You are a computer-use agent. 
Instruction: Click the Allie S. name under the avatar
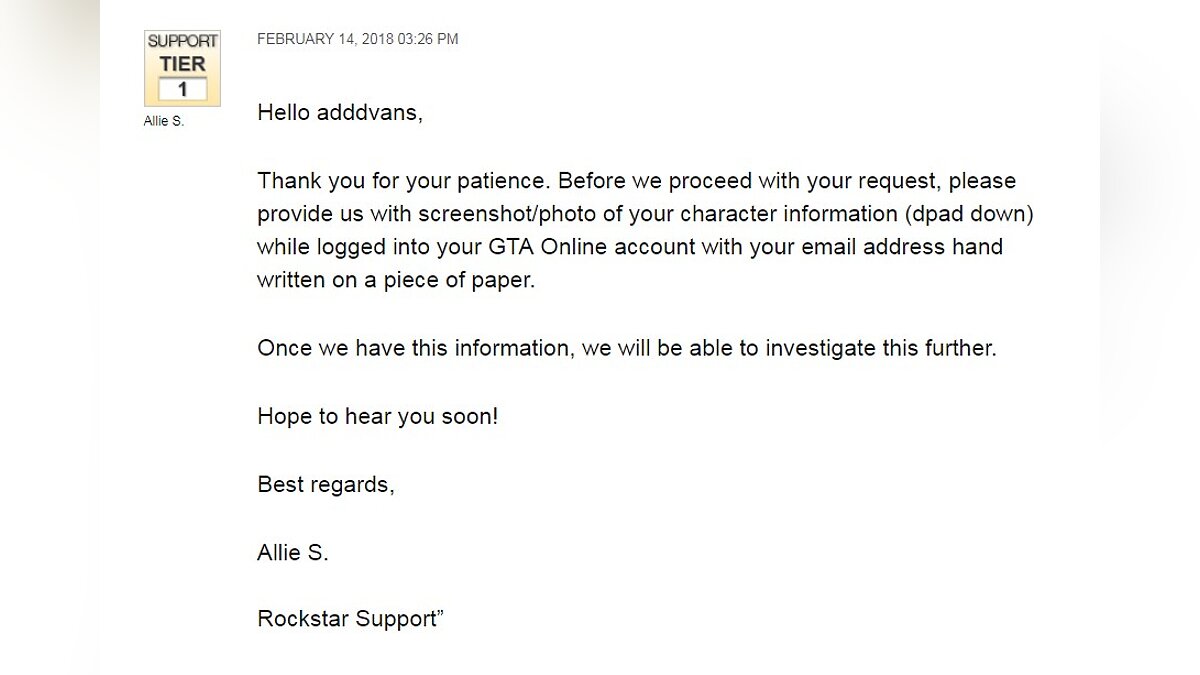tap(164, 121)
